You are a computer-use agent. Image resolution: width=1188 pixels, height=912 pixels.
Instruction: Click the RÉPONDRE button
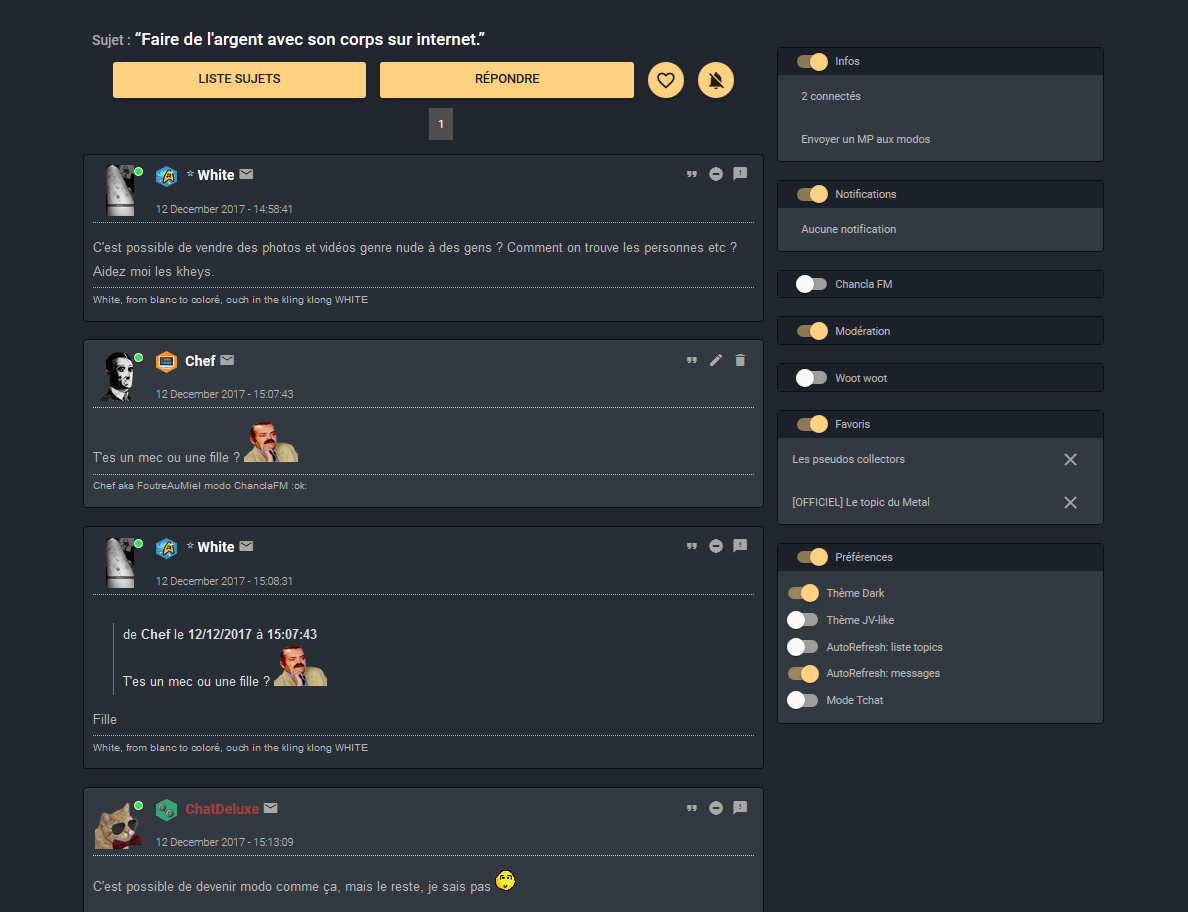tap(506, 79)
